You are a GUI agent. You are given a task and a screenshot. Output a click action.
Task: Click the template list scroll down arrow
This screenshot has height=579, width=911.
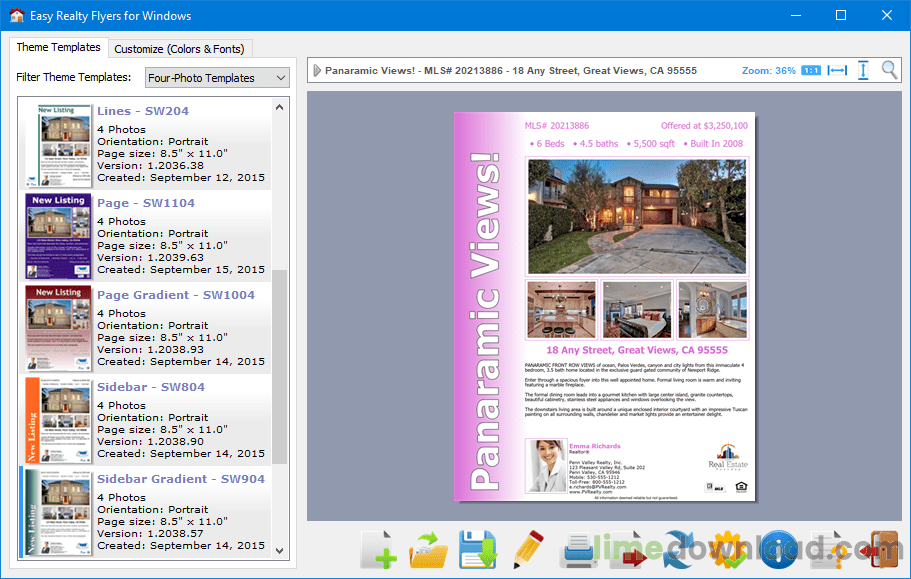pyautogui.click(x=279, y=551)
